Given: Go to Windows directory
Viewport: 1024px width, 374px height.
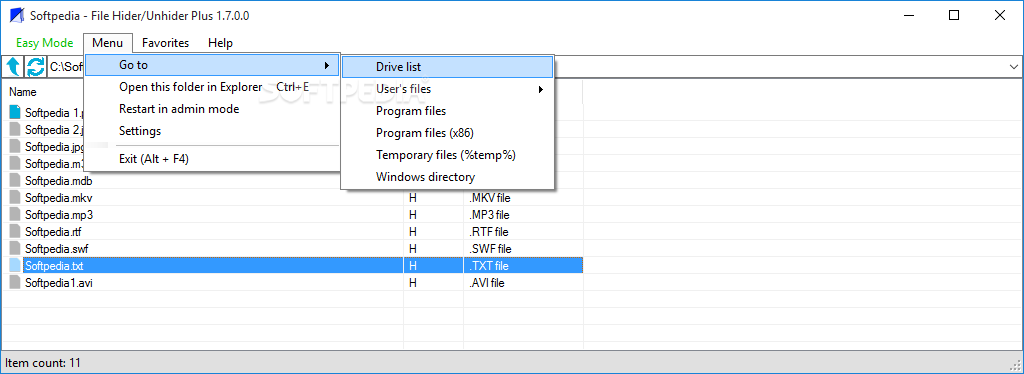Looking at the screenshot, I should click(x=447, y=177).
